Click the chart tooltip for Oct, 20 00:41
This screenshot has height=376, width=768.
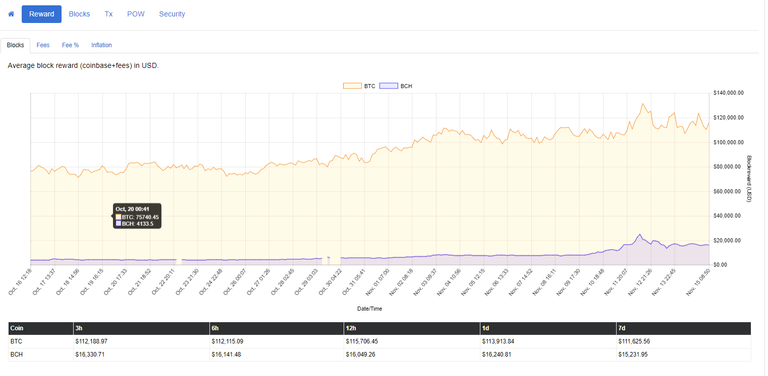click(x=137, y=216)
